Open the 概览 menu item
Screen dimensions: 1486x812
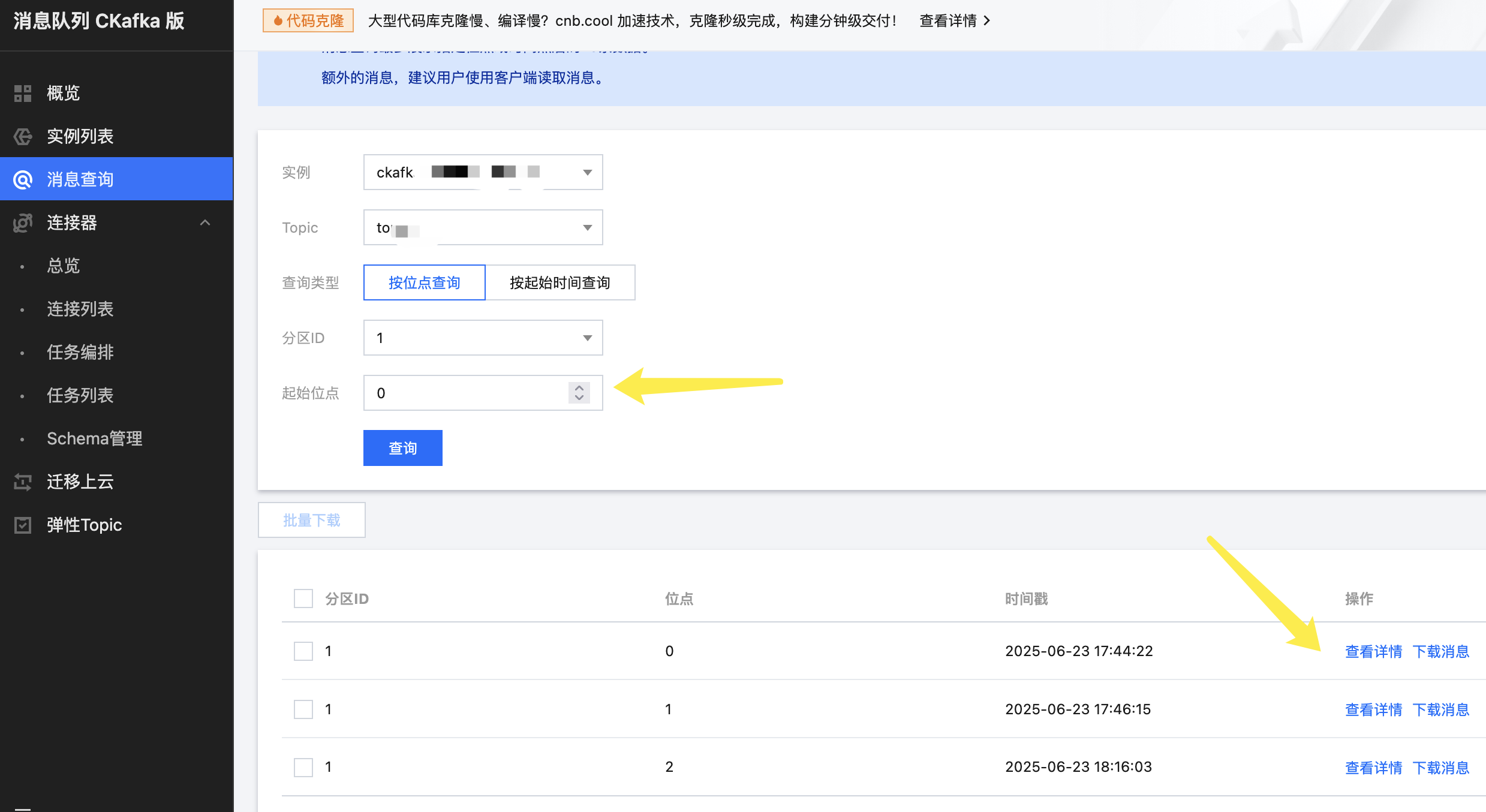click(x=116, y=93)
